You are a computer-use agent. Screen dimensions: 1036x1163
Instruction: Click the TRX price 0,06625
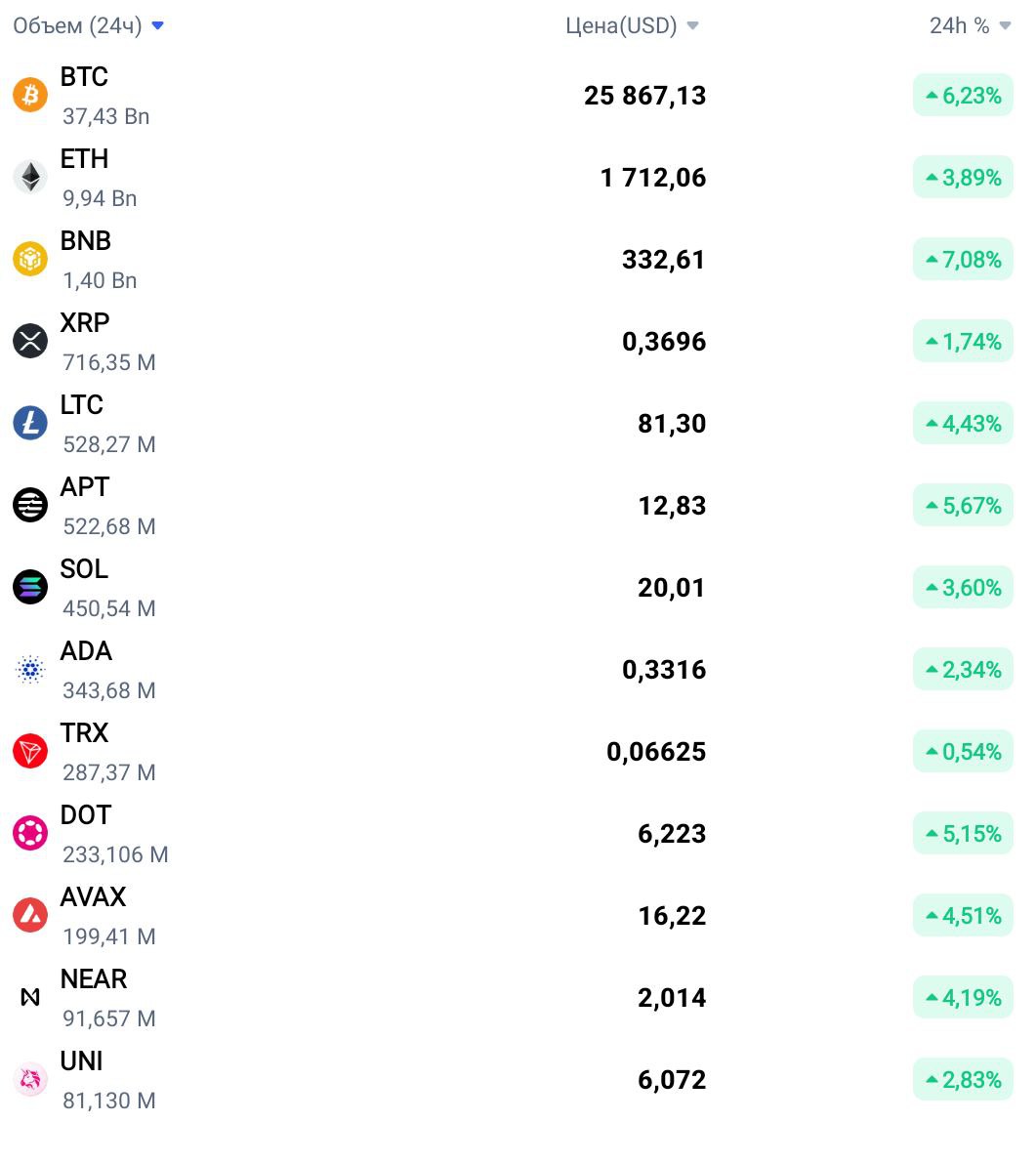pos(656,751)
